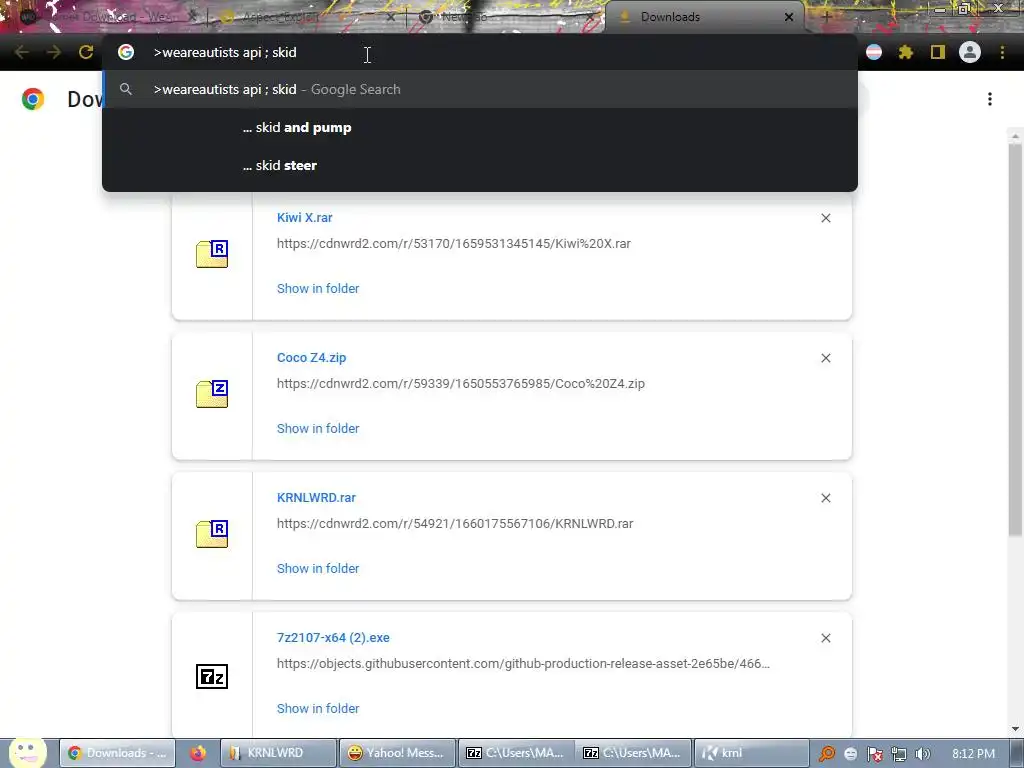Toggle the Chrome side panel icon
Viewport: 1024px width, 768px height.
938,52
